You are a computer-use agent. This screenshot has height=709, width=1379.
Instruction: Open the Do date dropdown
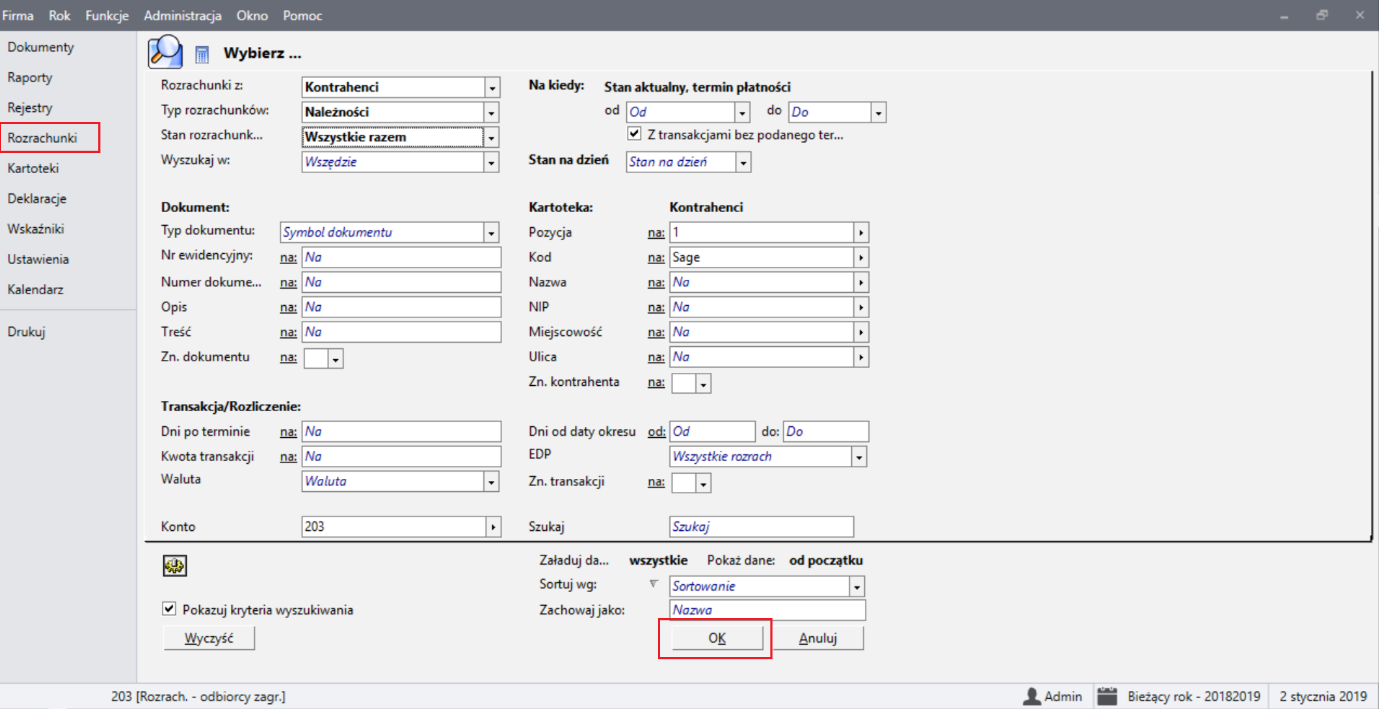pyautogui.click(x=878, y=113)
